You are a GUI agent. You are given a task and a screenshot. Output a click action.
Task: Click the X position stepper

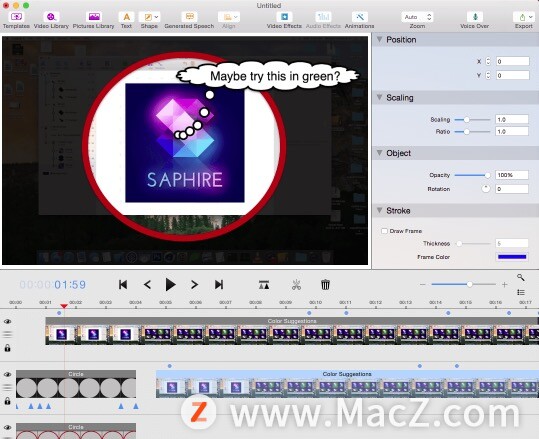click(488, 61)
